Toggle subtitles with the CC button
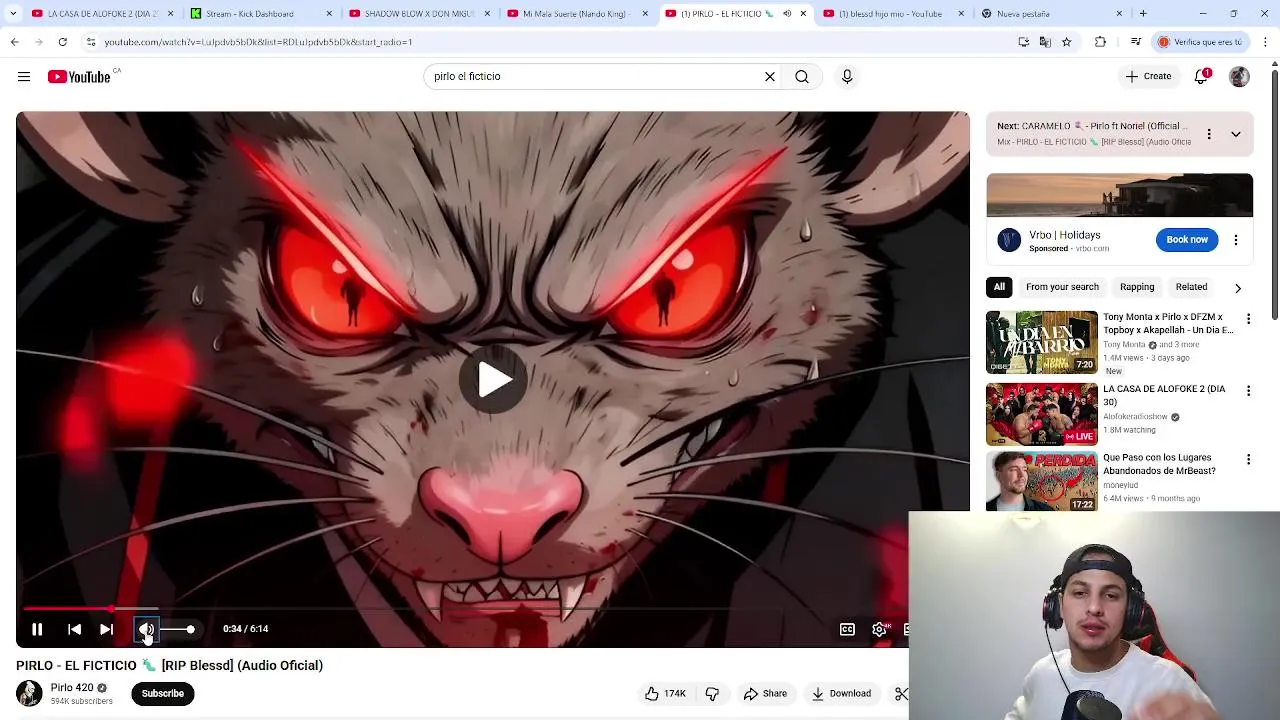Screen dimensions: 1280x720 point(847,629)
